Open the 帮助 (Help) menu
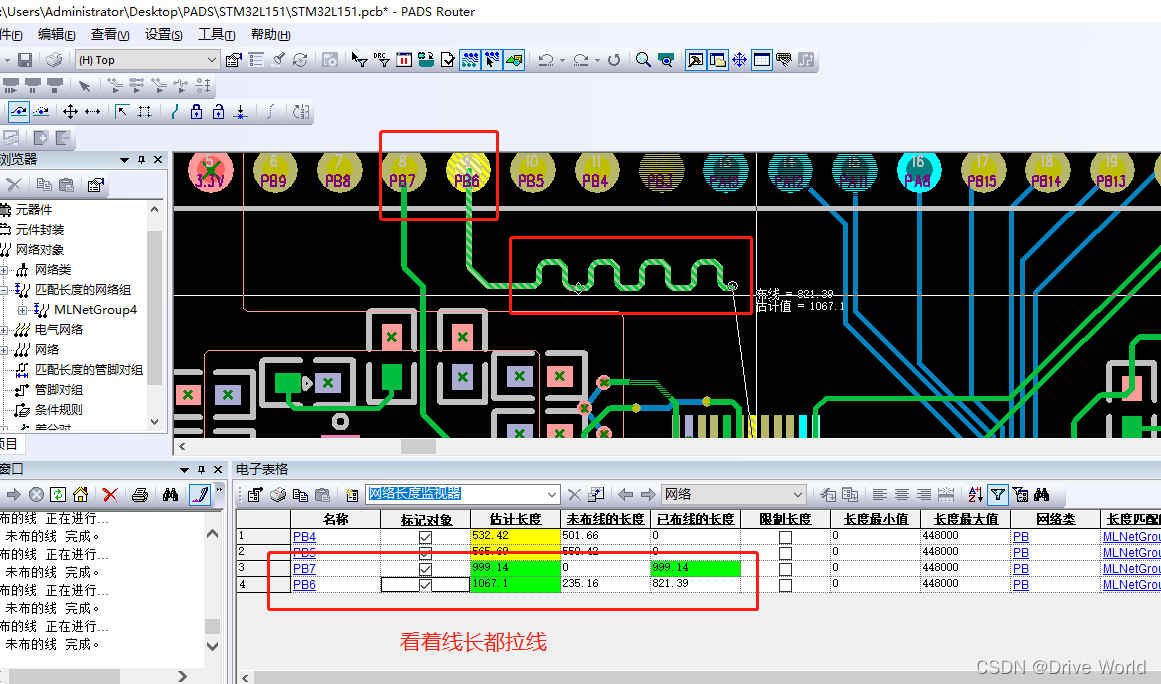The width and height of the screenshot is (1161, 684). (270, 35)
